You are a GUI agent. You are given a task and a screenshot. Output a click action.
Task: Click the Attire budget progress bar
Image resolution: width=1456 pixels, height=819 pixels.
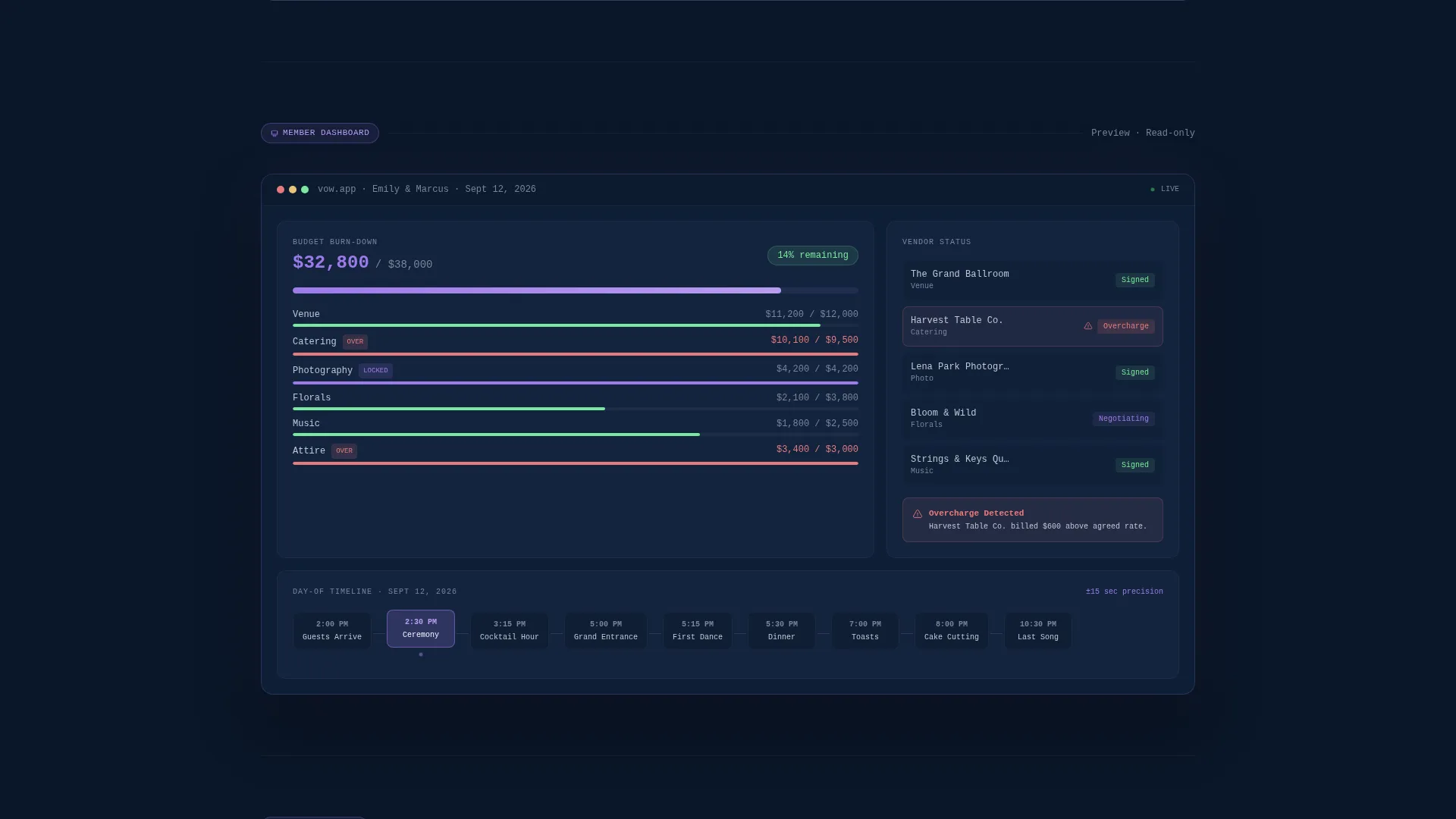point(576,463)
